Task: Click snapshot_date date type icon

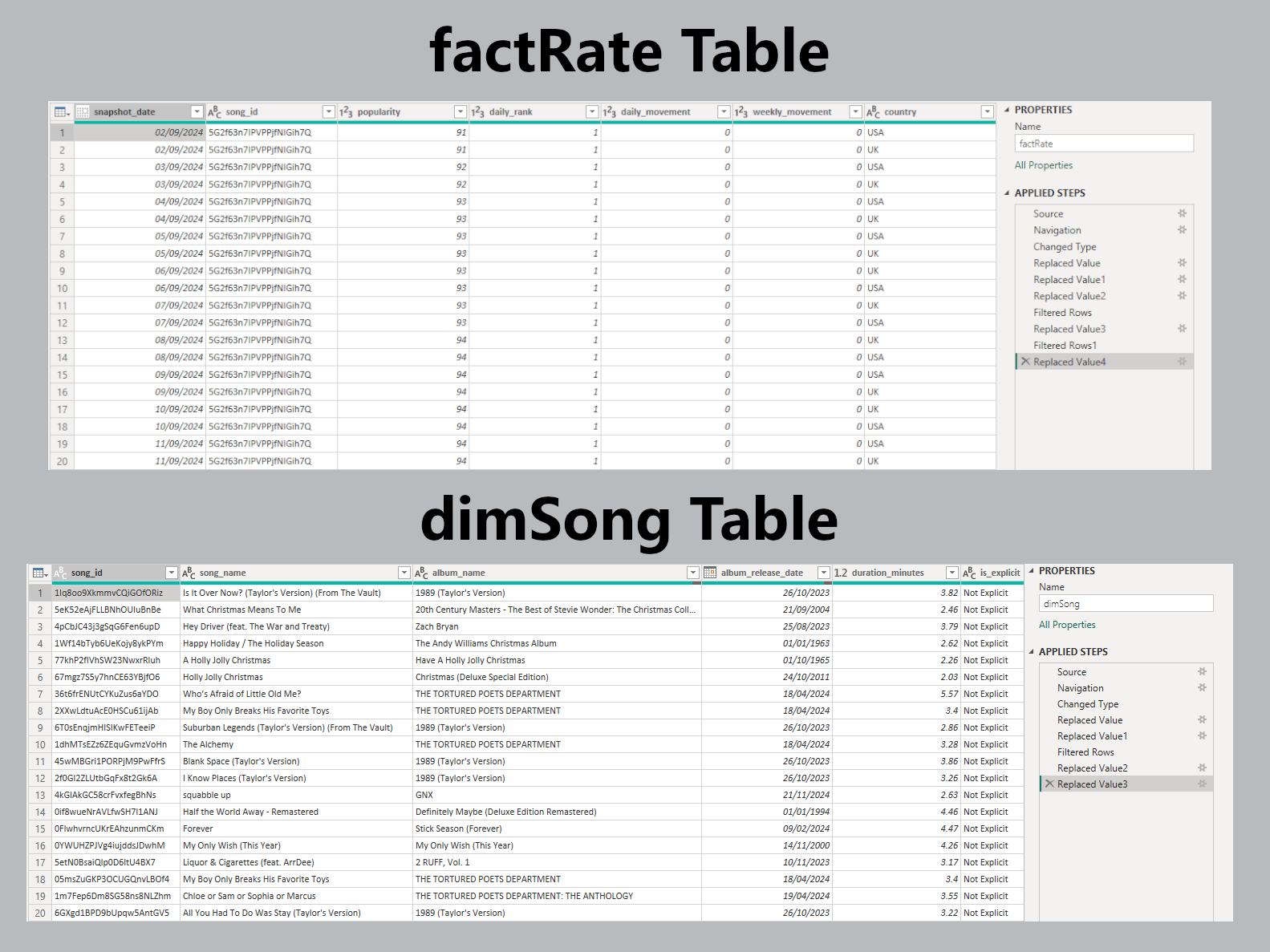Action: 83,111
